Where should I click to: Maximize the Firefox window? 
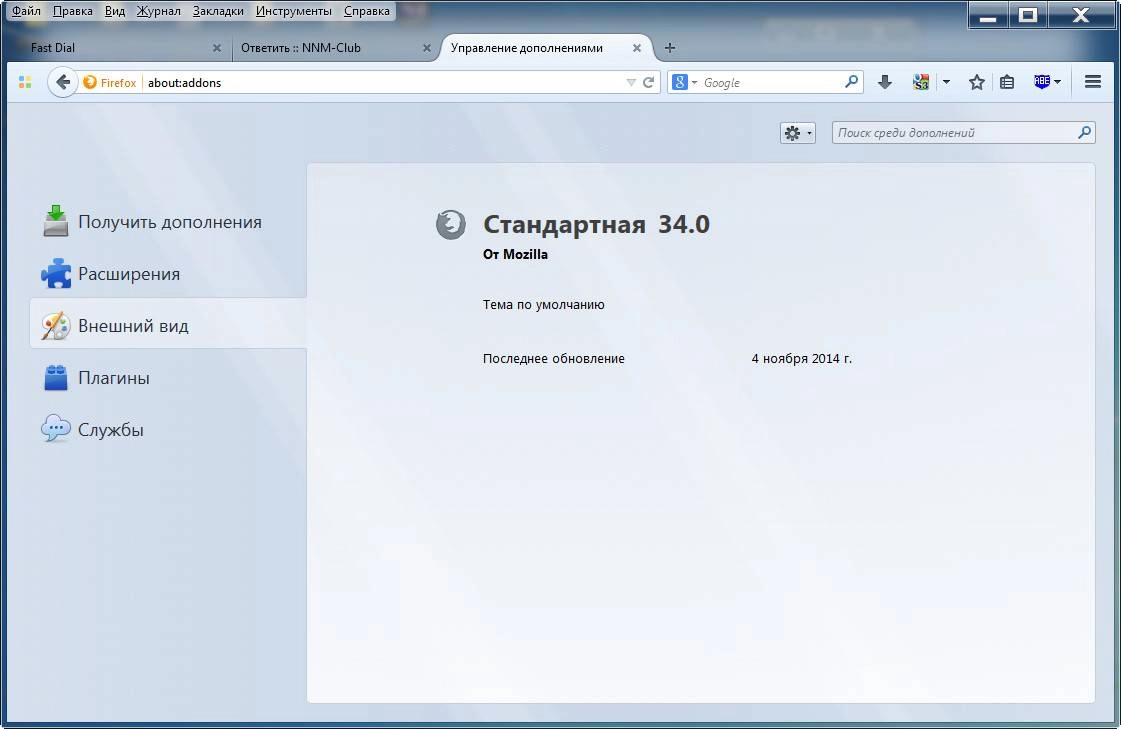1027,14
